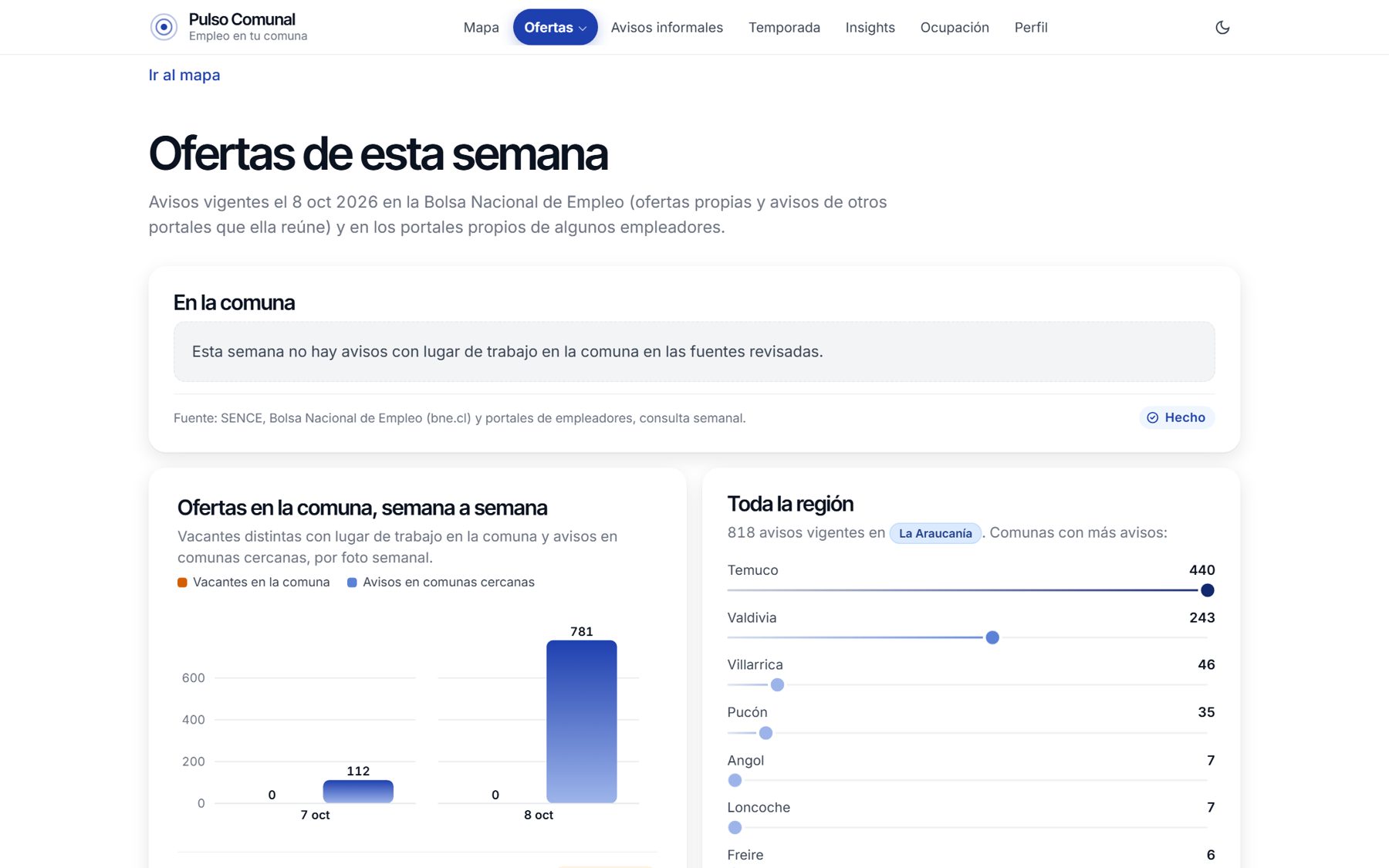The height and width of the screenshot is (868, 1389).
Task: Click the 112 bar for 7 oct
Action: coord(358,792)
